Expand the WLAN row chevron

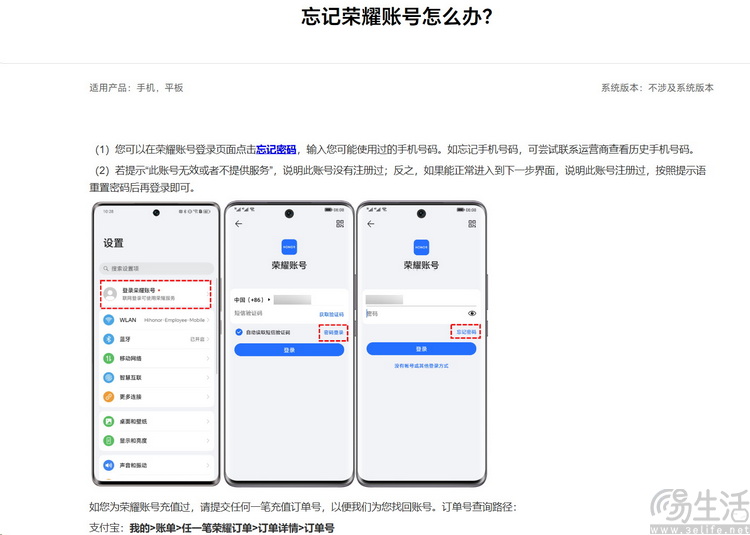[x=208, y=320]
